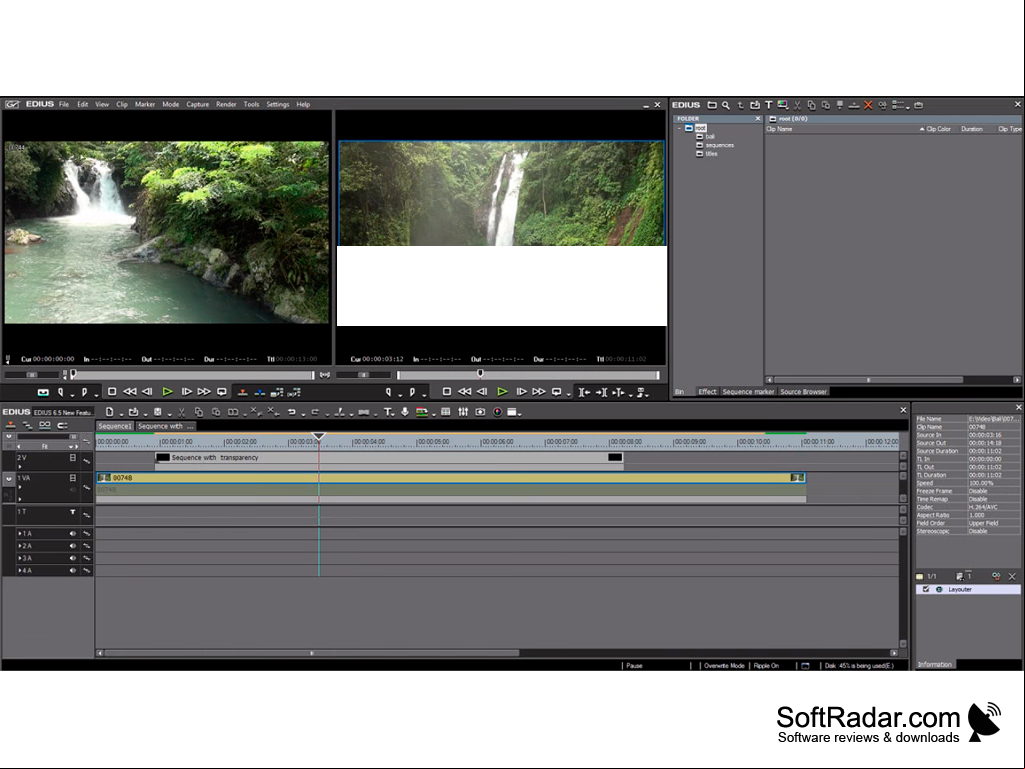This screenshot has width=1025, height=769.
Task: Open the audio mixer sliders icon
Action: [463, 412]
